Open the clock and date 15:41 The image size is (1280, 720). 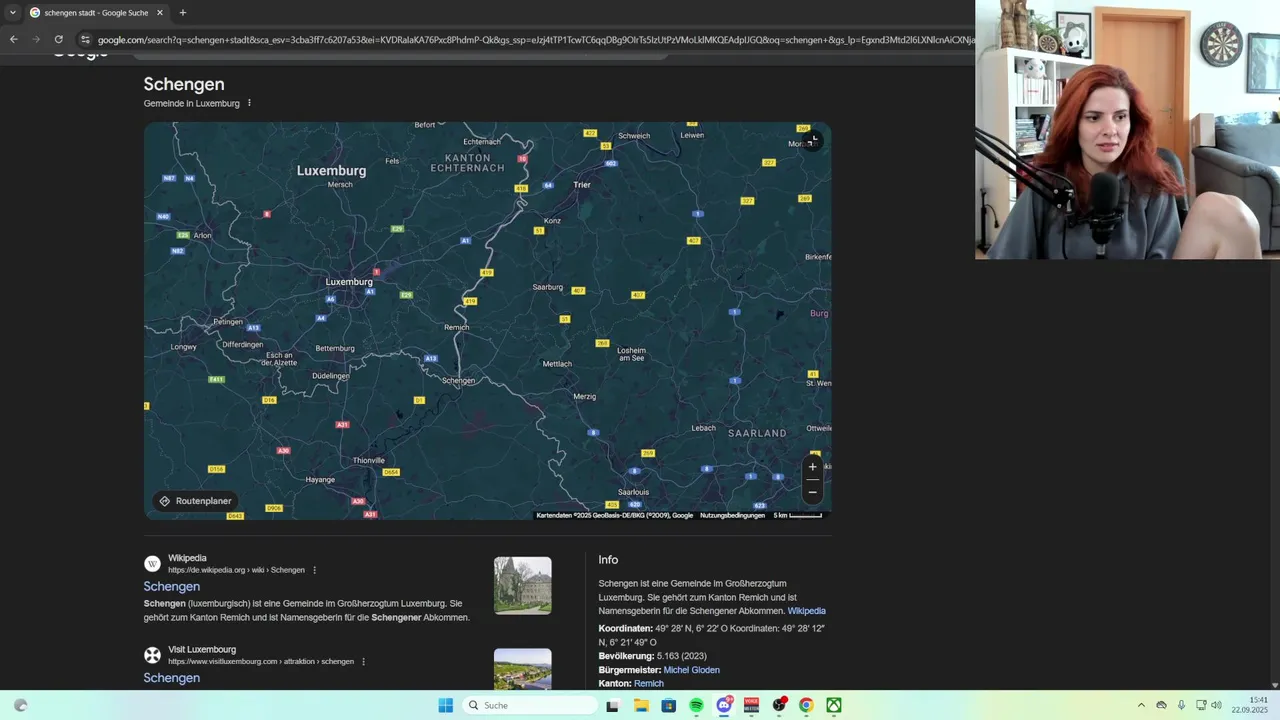(1250, 705)
